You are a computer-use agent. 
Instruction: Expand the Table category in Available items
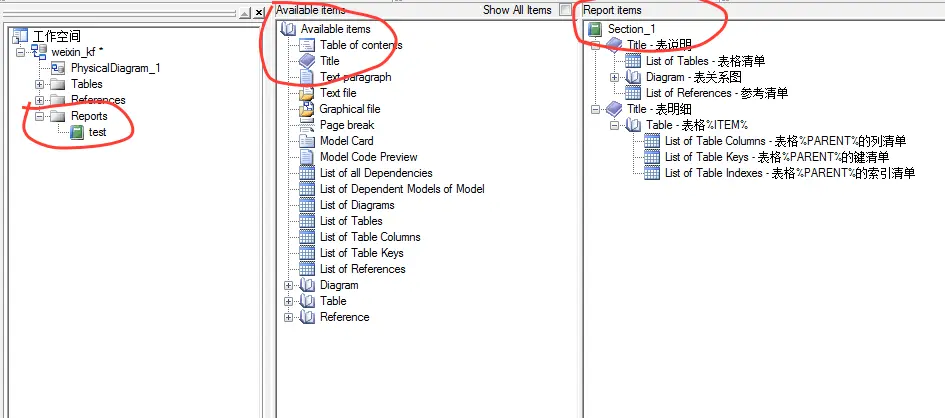[x=289, y=301]
